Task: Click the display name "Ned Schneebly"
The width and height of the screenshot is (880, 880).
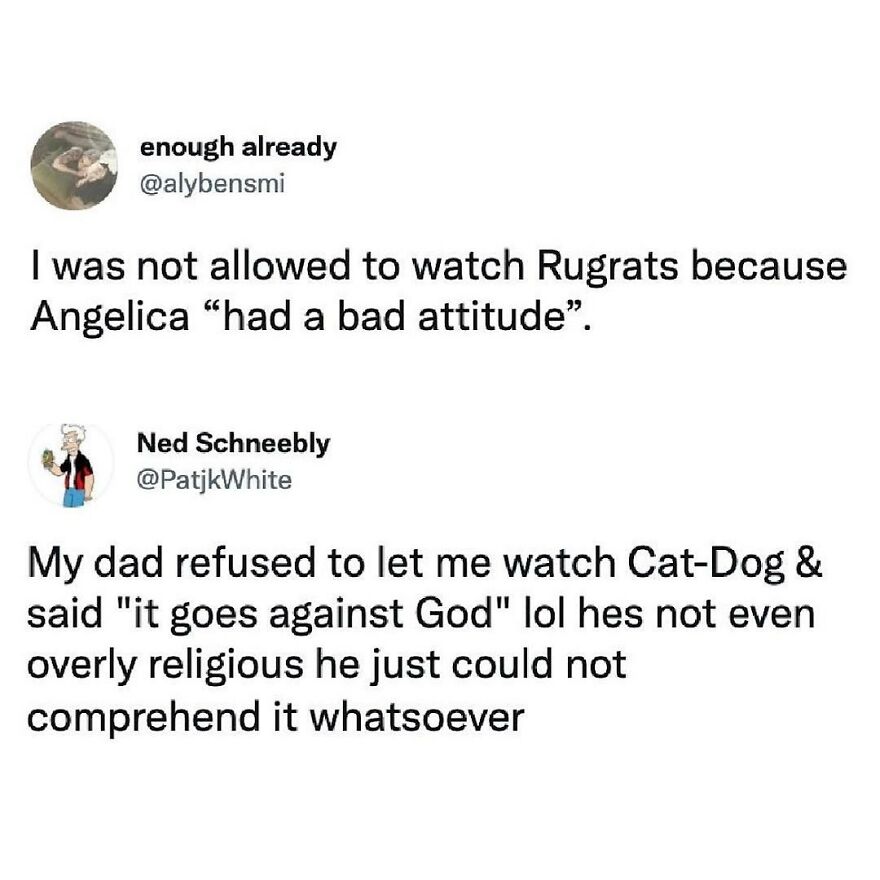Action: [x=233, y=444]
